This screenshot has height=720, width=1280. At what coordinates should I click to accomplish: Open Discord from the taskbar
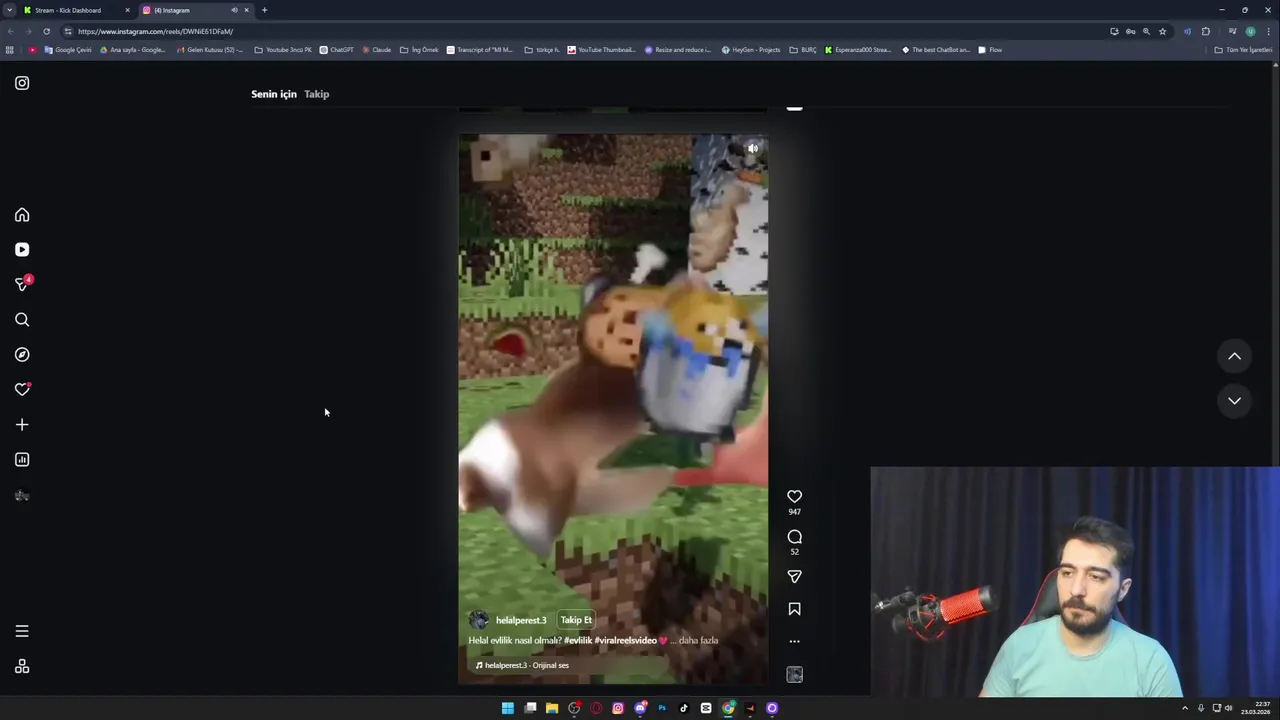pyautogui.click(x=640, y=708)
